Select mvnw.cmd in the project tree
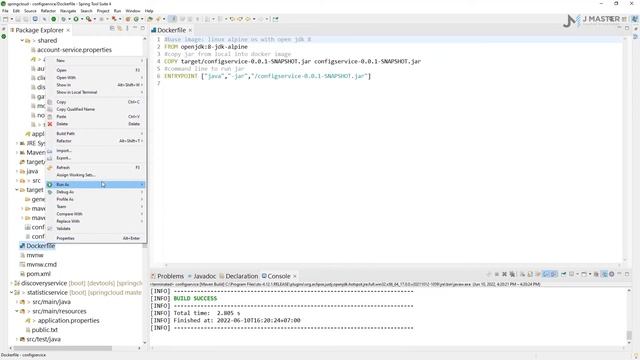640x360 pixels. 38,264
